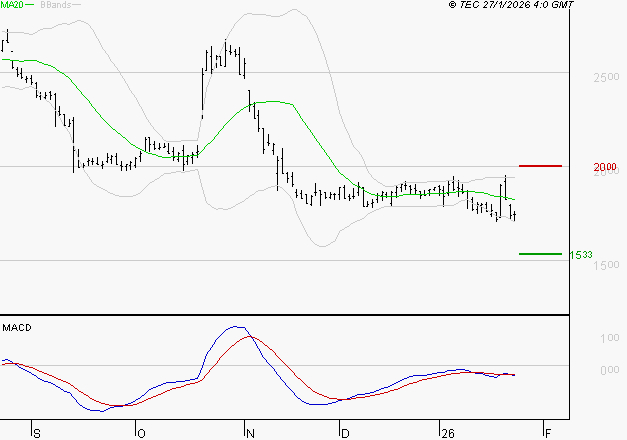Click the TEC copyright timestamp text
The image size is (627, 440).
[x=511, y=5]
